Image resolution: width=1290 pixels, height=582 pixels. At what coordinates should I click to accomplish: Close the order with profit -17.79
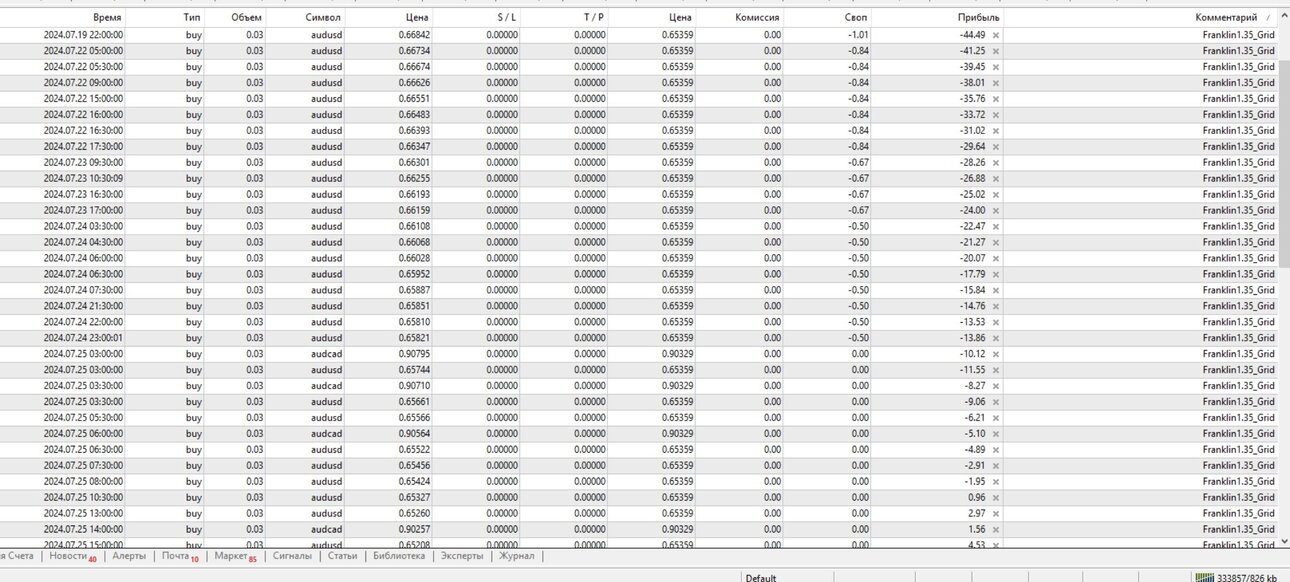click(x=995, y=275)
